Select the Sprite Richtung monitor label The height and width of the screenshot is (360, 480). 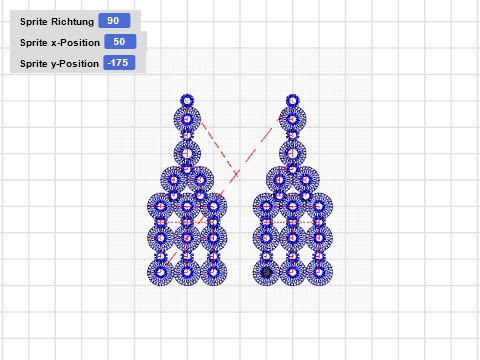point(57,22)
